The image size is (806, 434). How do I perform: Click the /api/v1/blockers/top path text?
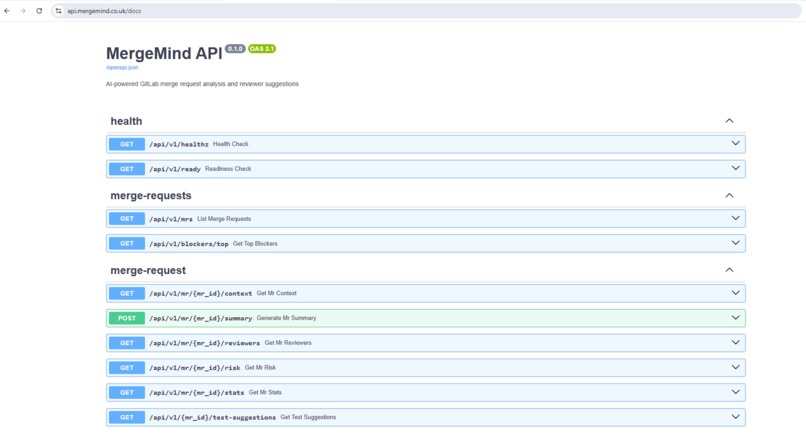tap(189, 244)
